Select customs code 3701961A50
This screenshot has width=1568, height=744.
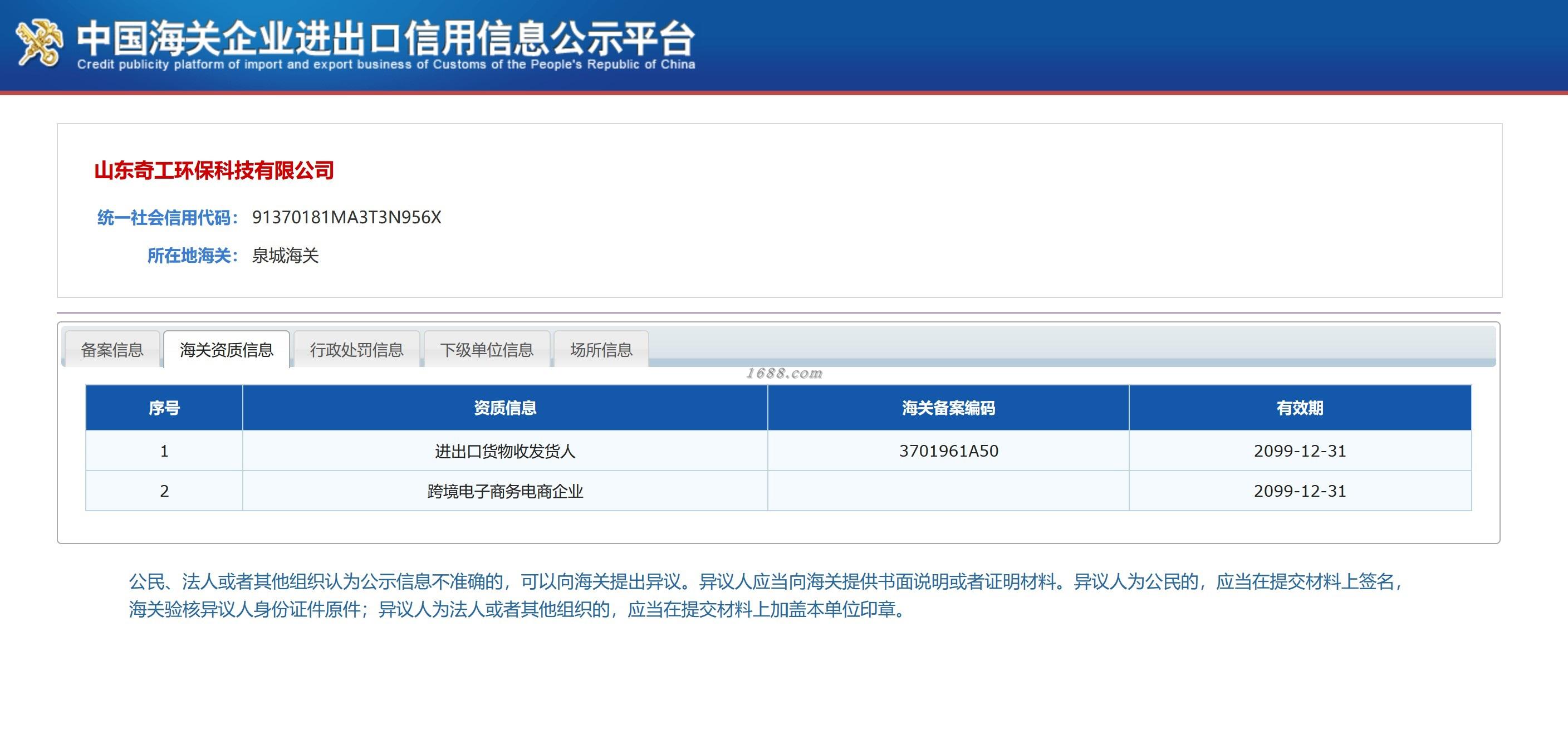click(x=948, y=451)
